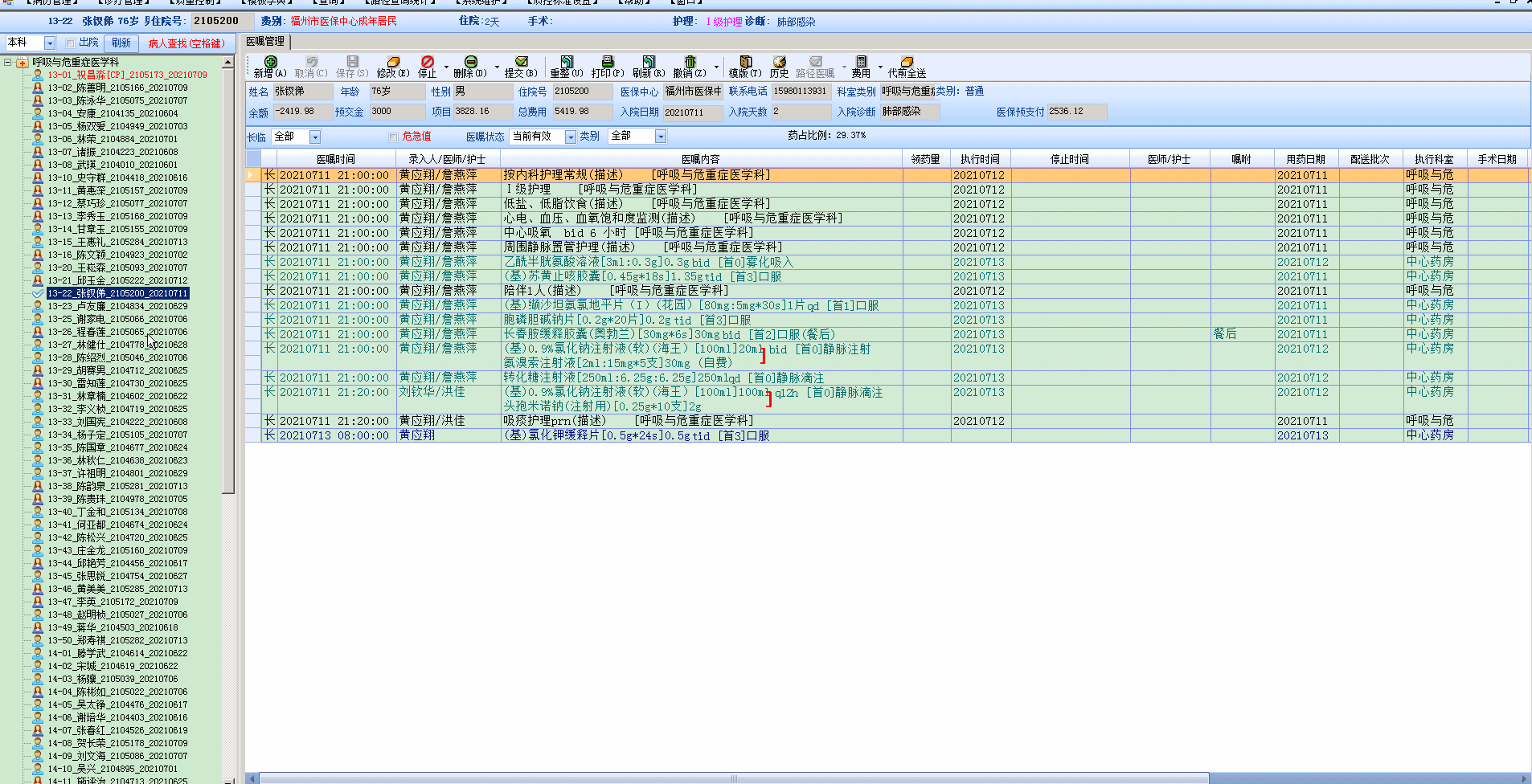Click the 联系电话 phone number field
The height and width of the screenshot is (784, 1532).
[x=801, y=92]
